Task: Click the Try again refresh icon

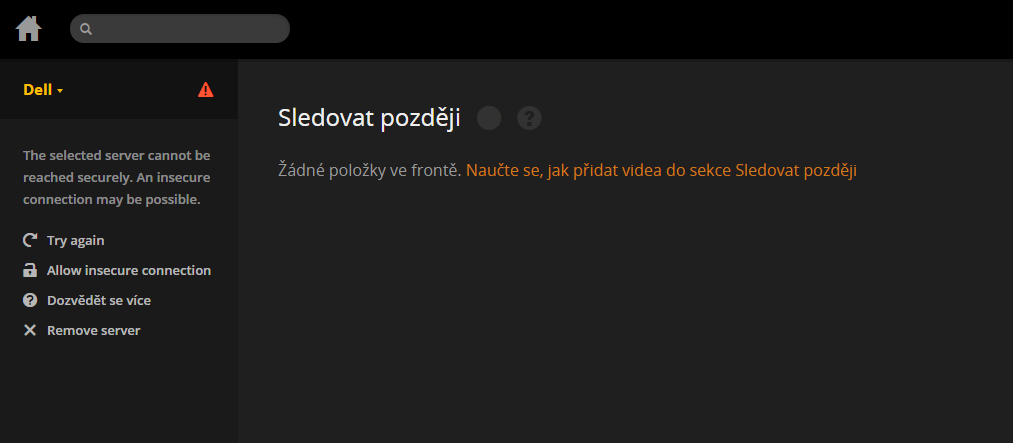Action: pos(30,240)
